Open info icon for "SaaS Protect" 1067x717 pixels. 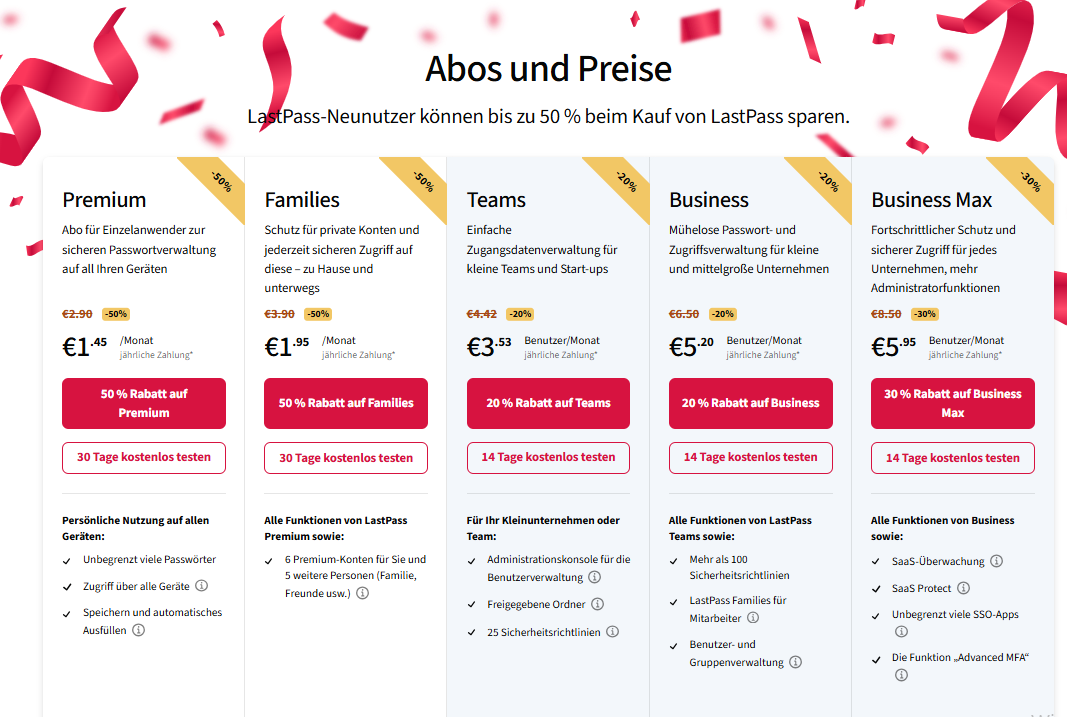(x=962, y=588)
